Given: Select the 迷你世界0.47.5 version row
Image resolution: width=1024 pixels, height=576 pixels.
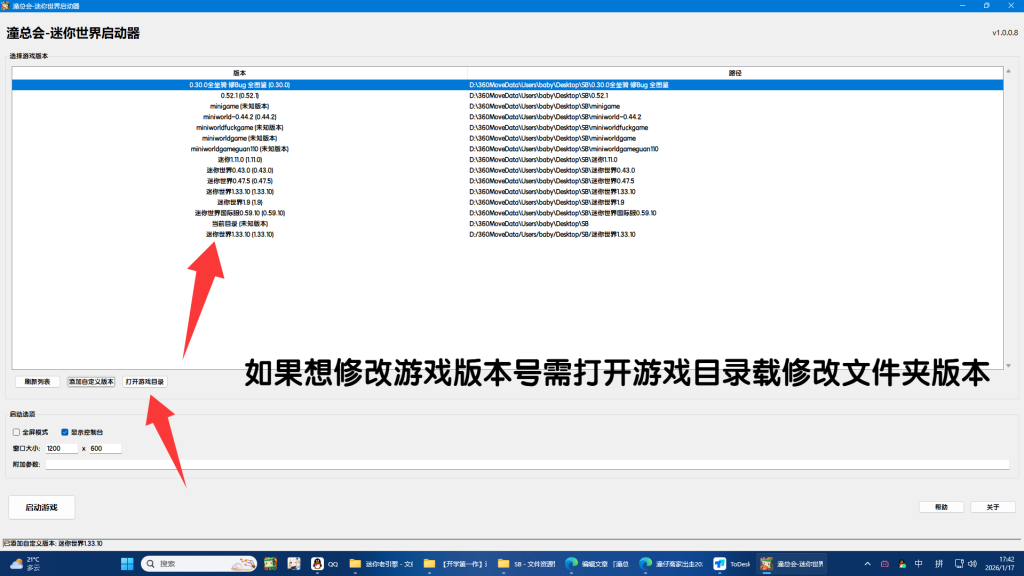Looking at the screenshot, I should [239, 181].
